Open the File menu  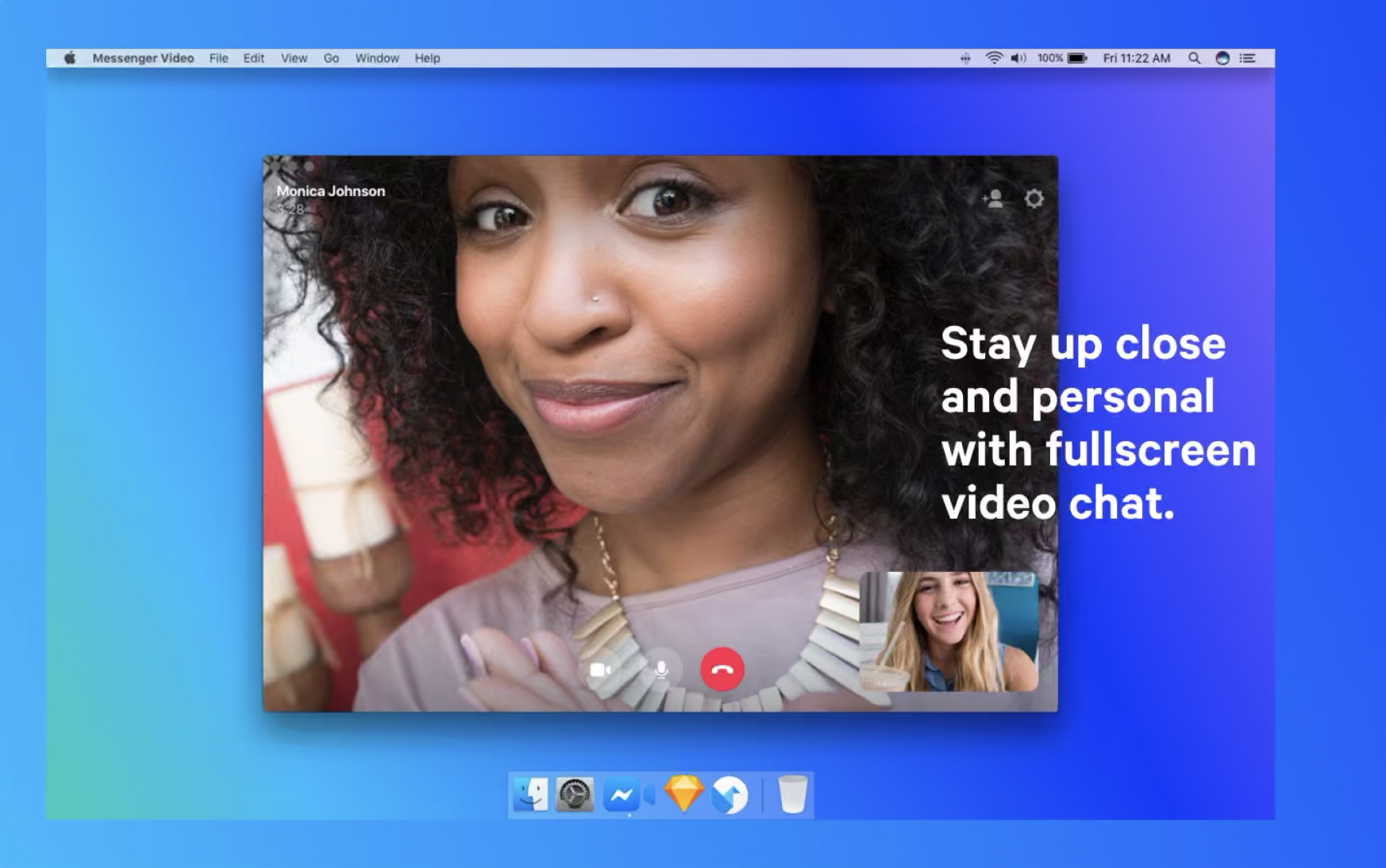tap(218, 58)
